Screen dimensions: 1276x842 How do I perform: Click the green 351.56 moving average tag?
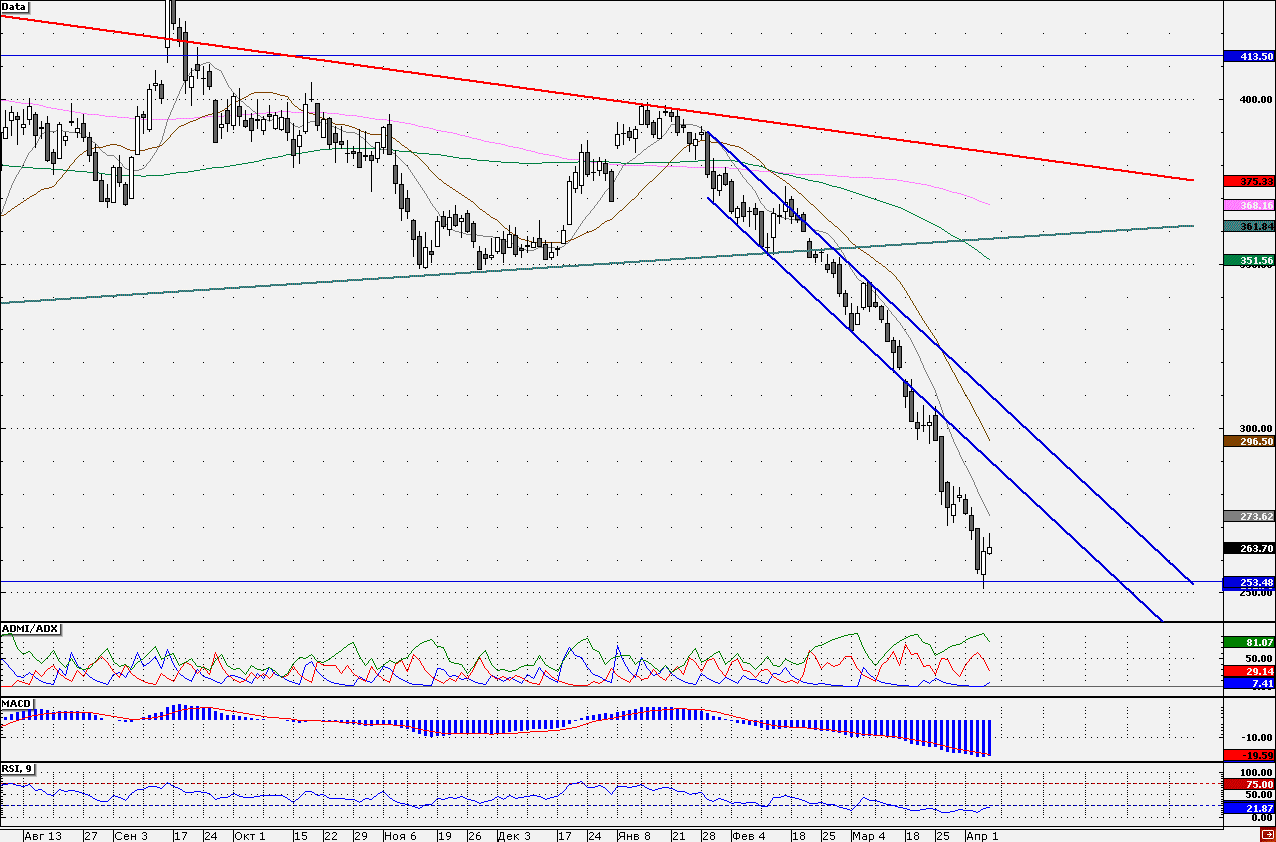[1249, 260]
